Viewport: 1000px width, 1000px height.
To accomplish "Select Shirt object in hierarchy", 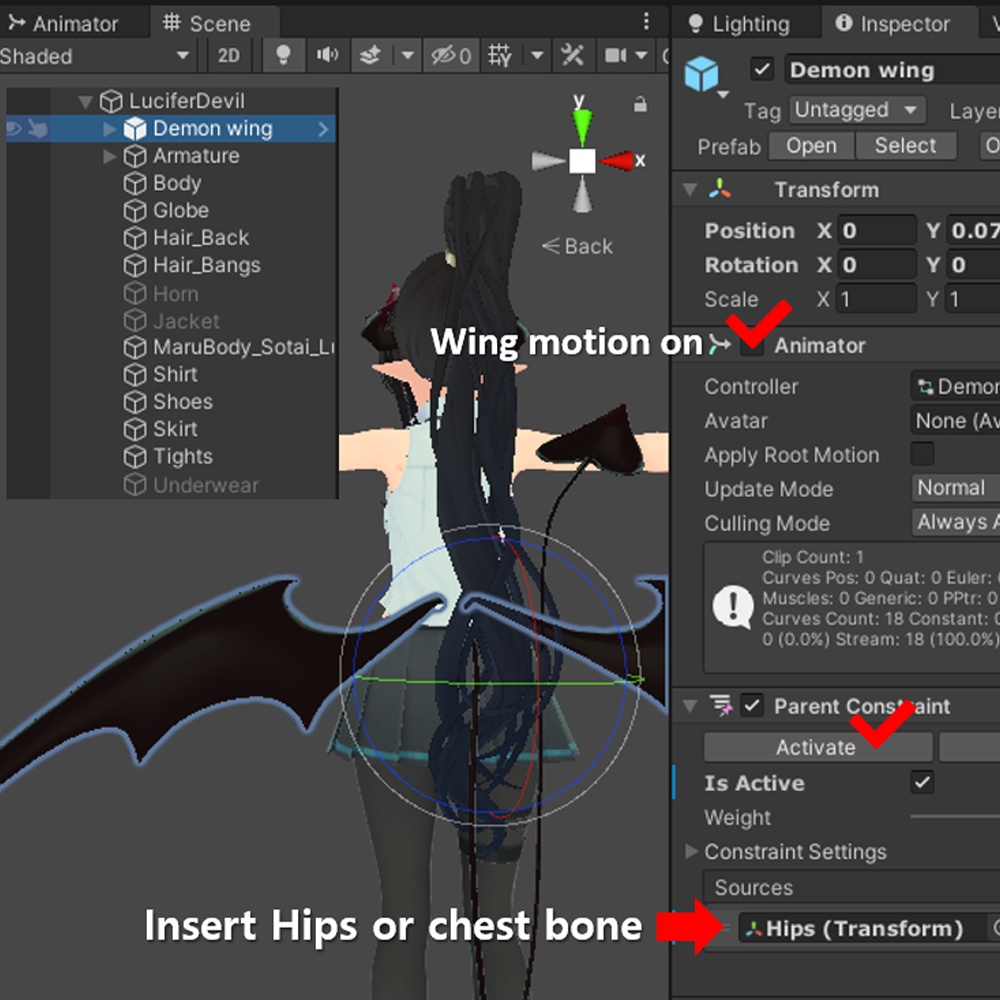I will 175,374.
